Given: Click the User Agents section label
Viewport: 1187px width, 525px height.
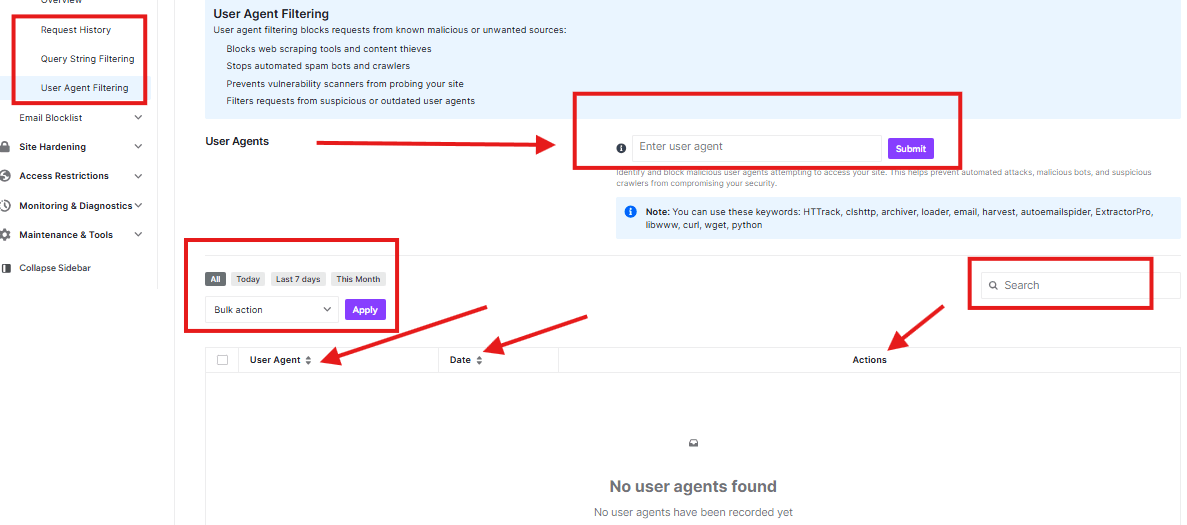Looking at the screenshot, I should [x=237, y=141].
